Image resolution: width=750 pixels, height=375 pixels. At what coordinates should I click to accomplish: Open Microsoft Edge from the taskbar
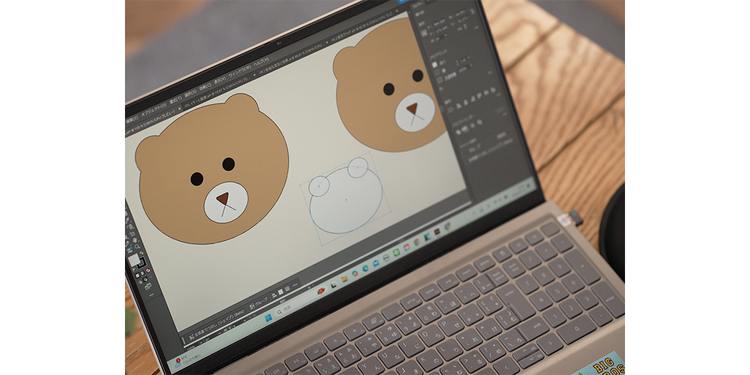[x=365, y=268]
